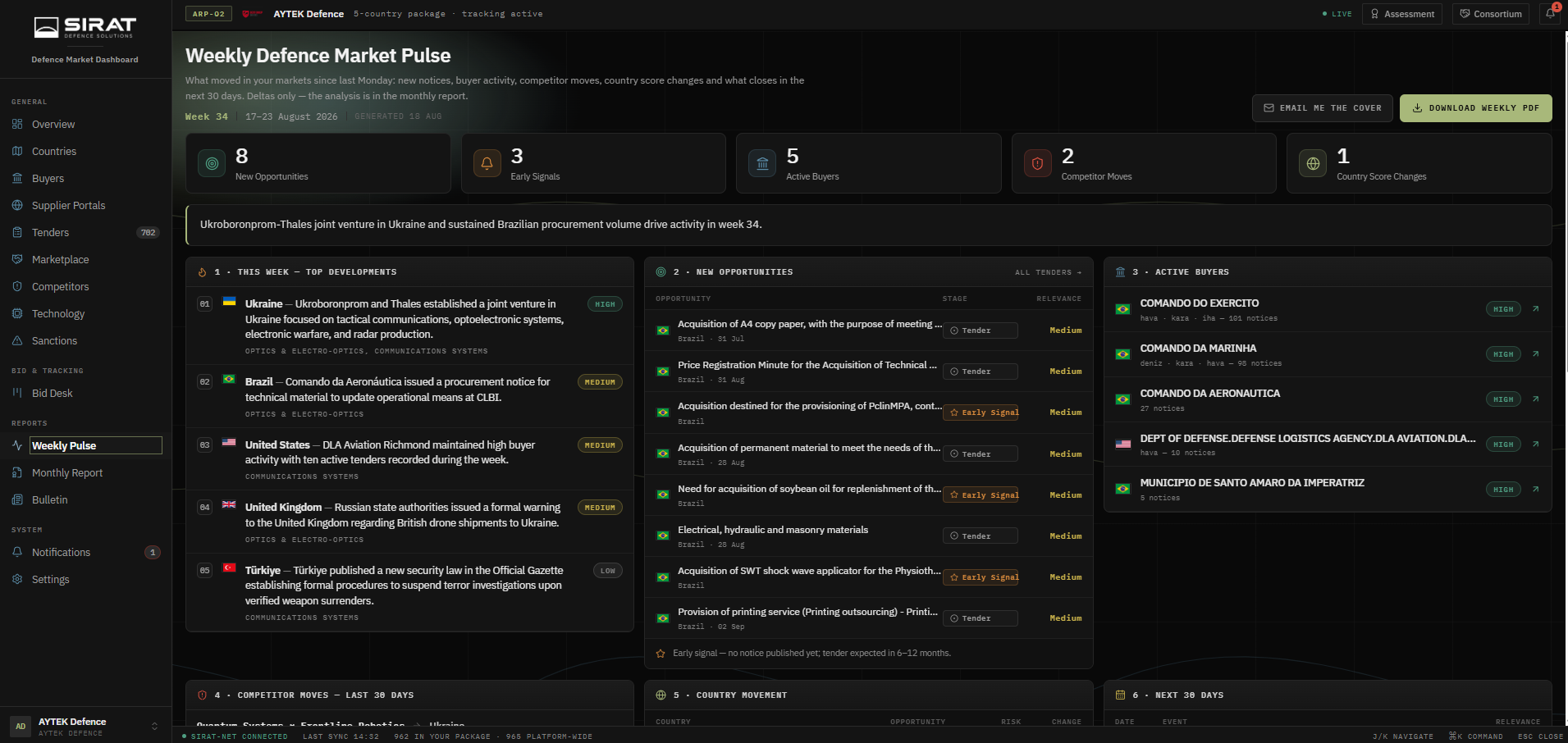Navigate to Marketplace

pyautogui.click(x=85, y=260)
